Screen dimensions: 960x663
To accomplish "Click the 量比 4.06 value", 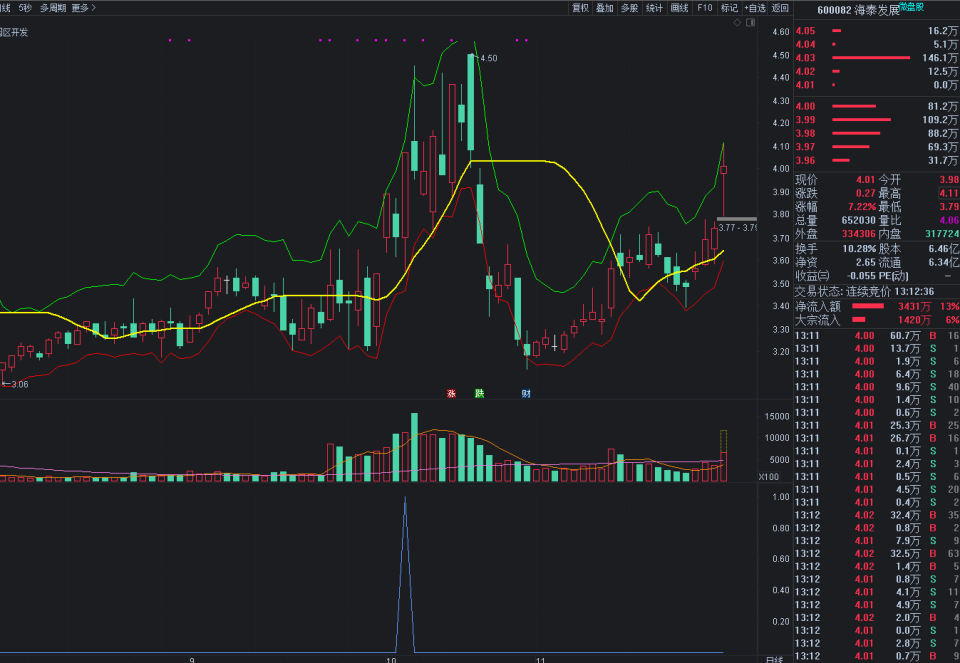I will (x=949, y=220).
